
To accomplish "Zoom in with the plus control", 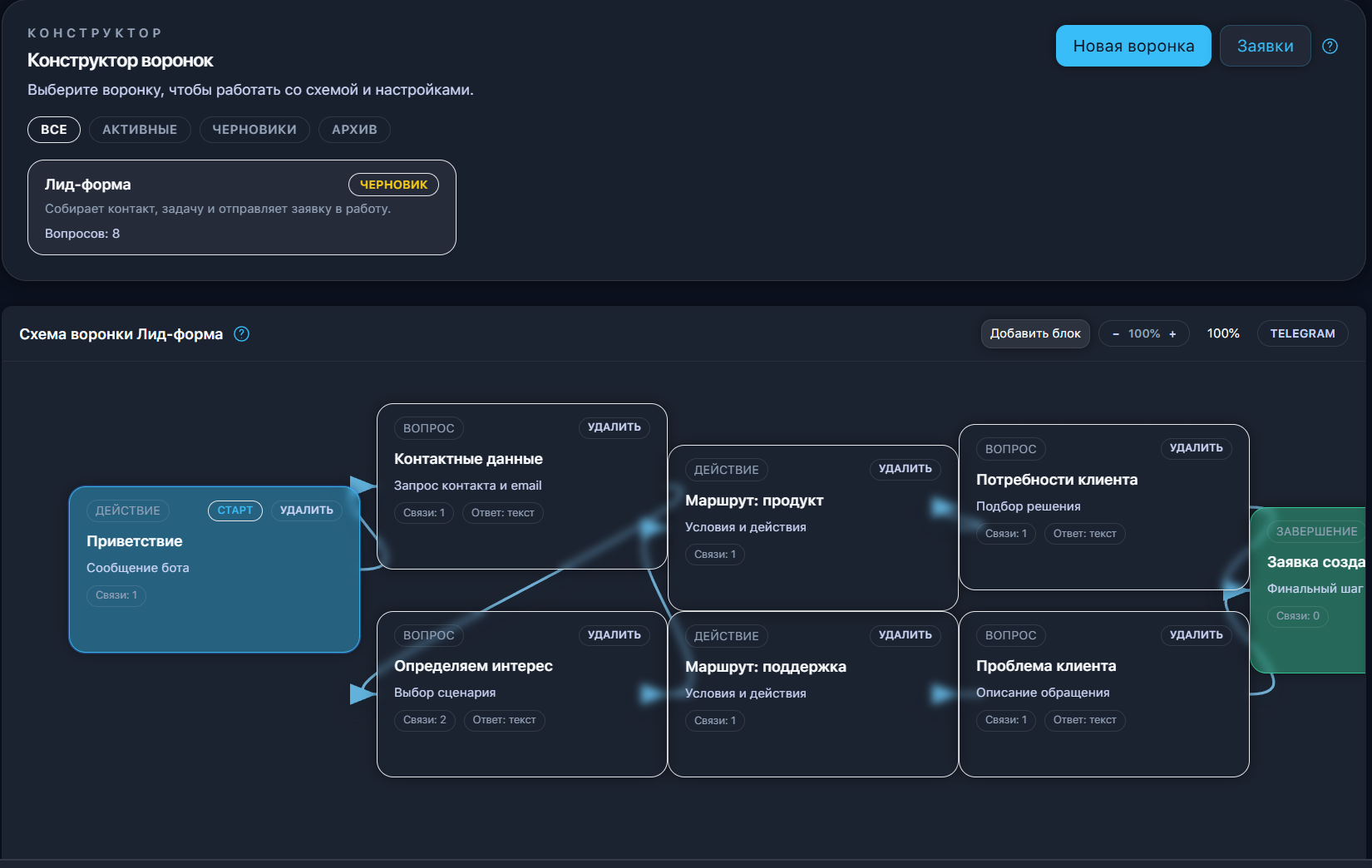I will click(x=1172, y=334).
